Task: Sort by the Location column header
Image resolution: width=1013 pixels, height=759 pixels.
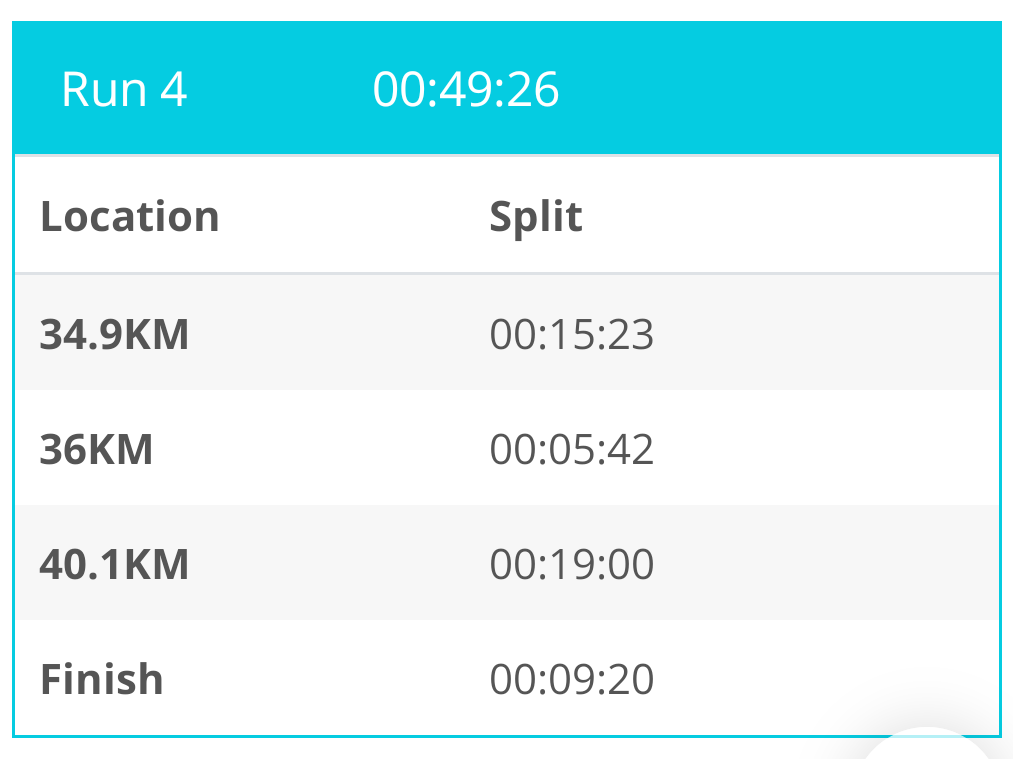Action: 130,216
